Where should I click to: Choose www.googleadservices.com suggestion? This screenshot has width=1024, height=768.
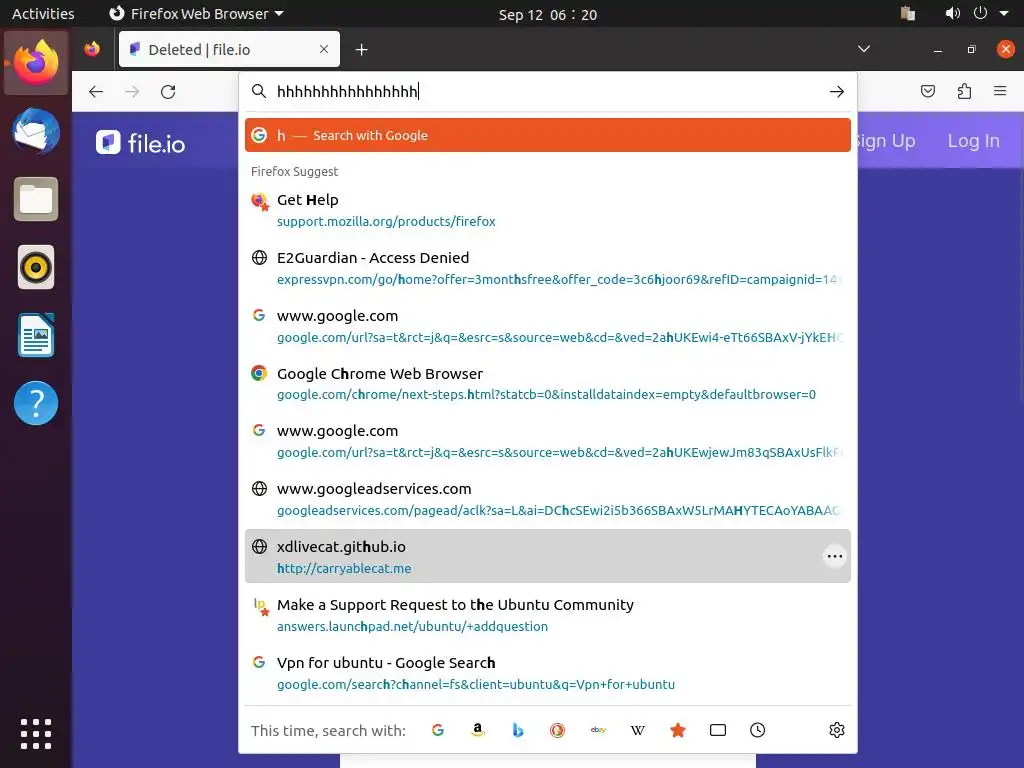(547, 499)
